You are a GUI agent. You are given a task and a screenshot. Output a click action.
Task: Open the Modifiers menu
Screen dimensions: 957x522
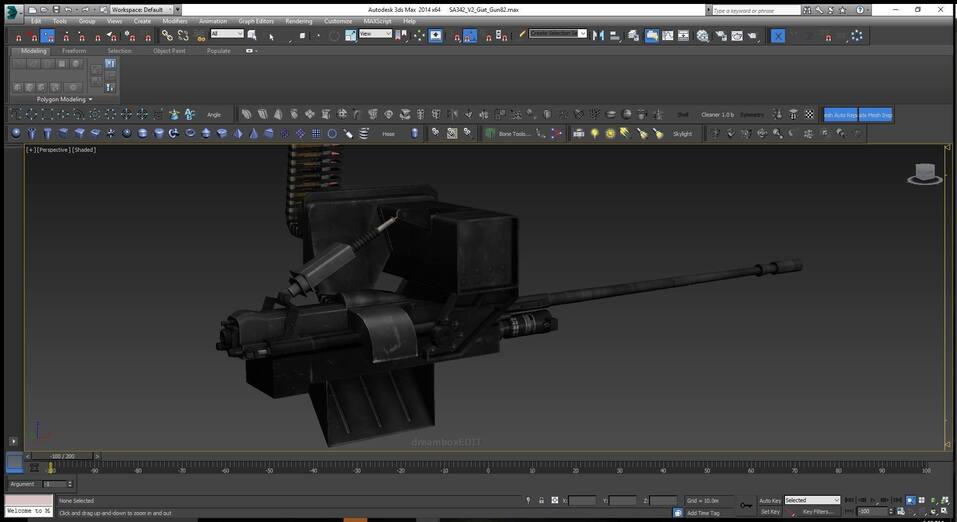pos(174,21)
